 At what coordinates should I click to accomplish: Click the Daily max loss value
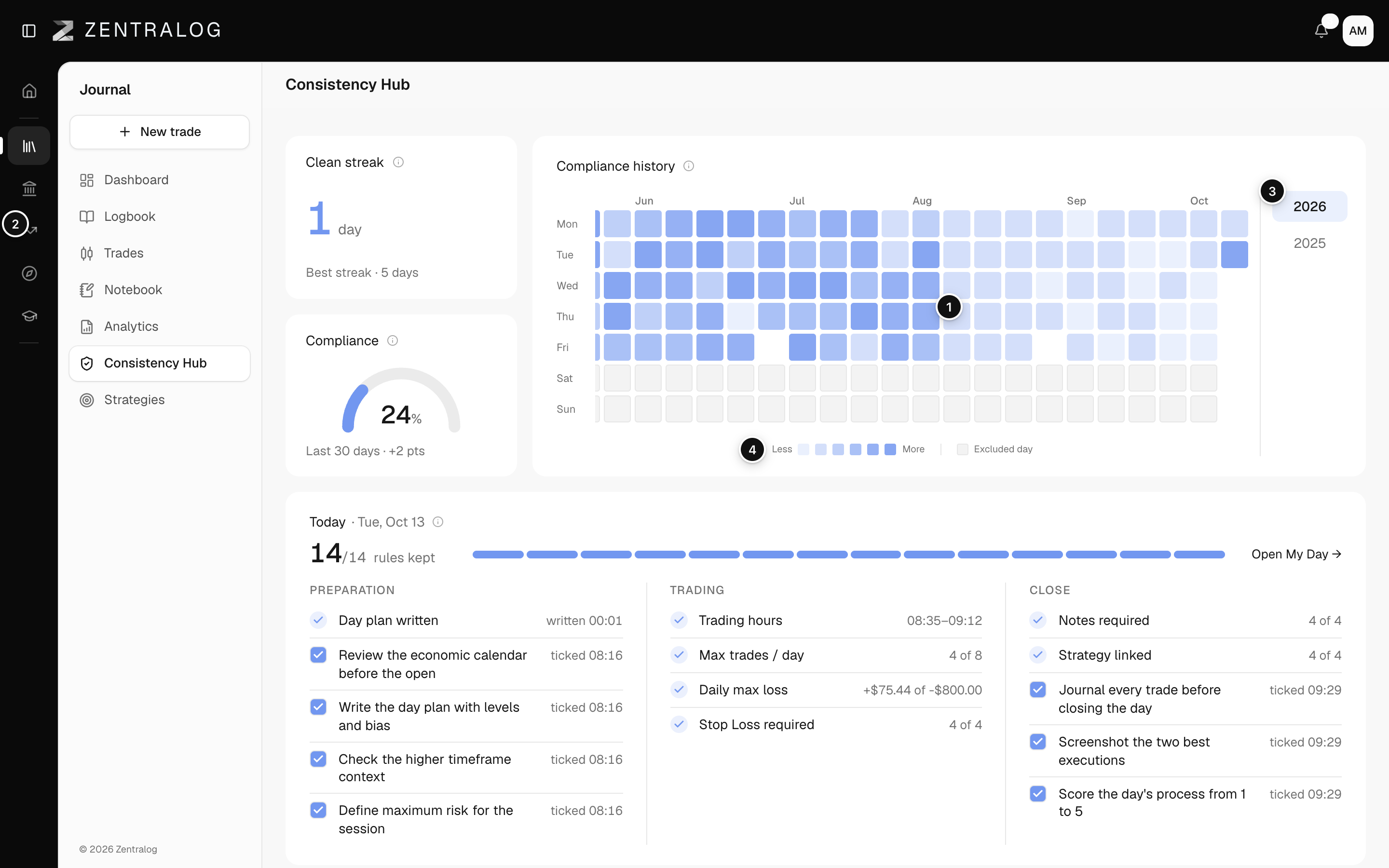922,690
